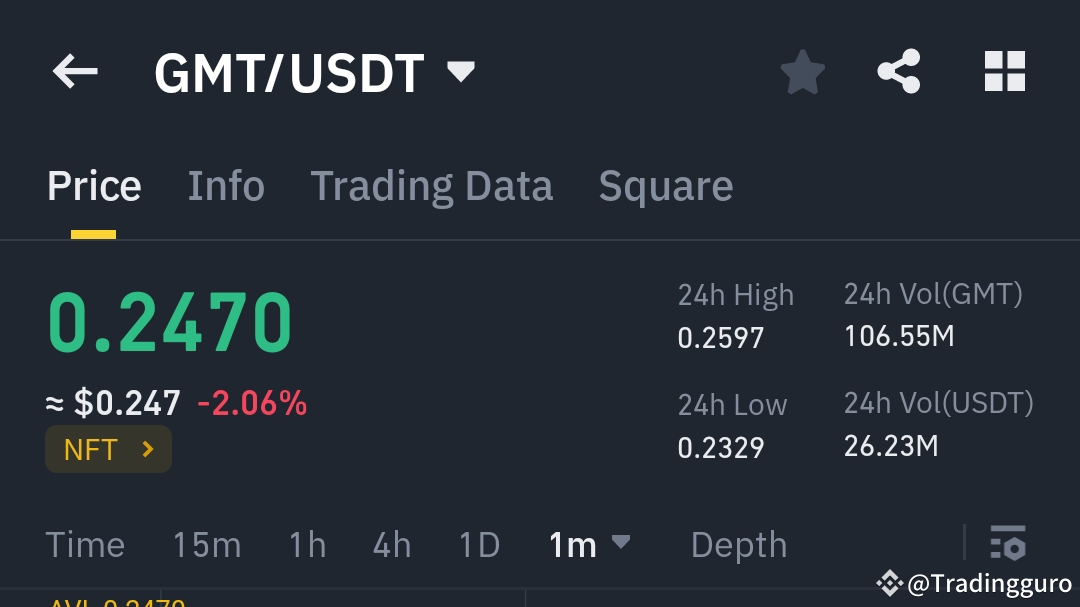Open the Depth view
Screen dimensions: 1080x607
[738, 545]
